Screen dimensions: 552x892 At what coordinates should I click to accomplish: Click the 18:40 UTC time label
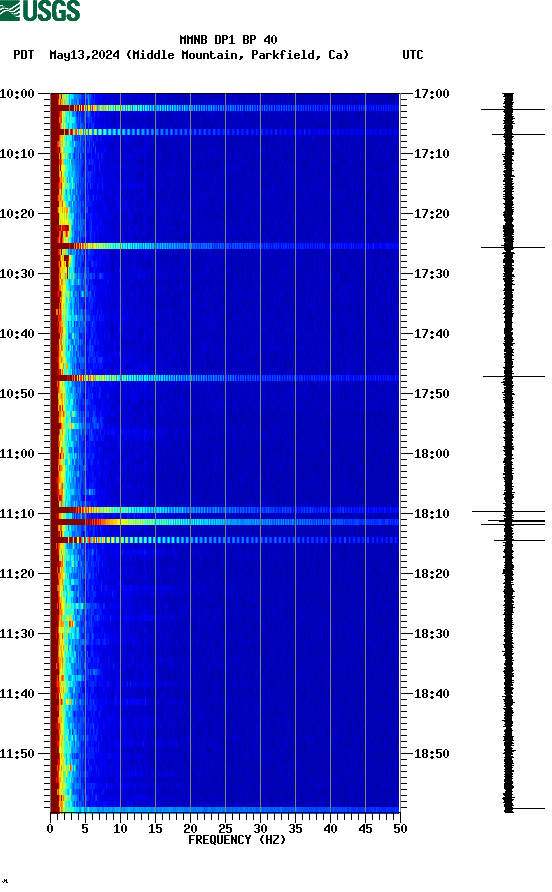click(431, 694)
